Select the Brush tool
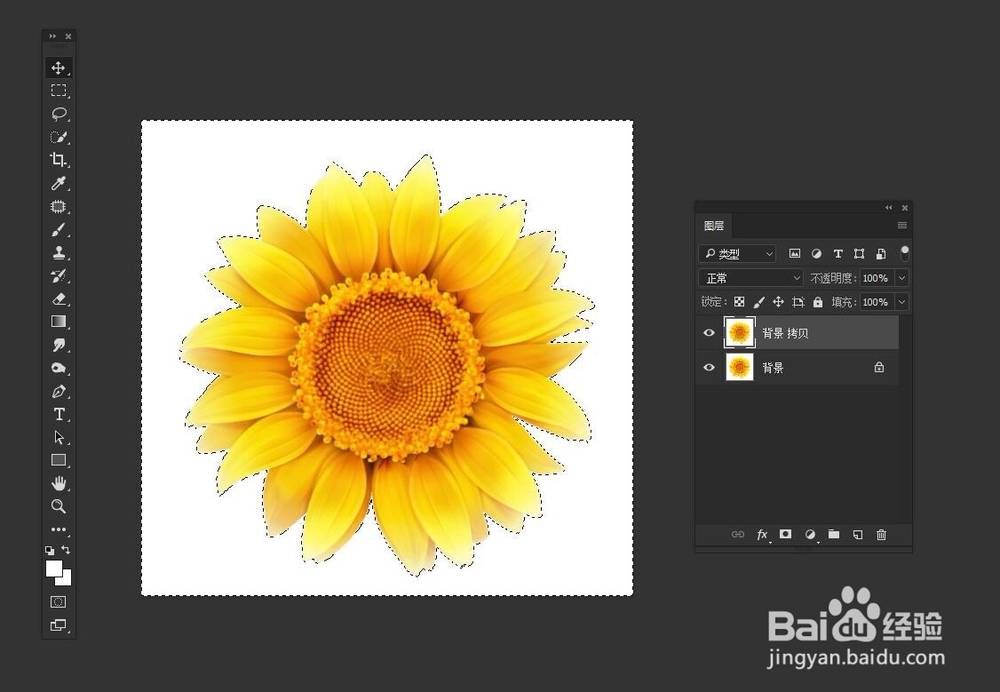 tap(58, 230)
